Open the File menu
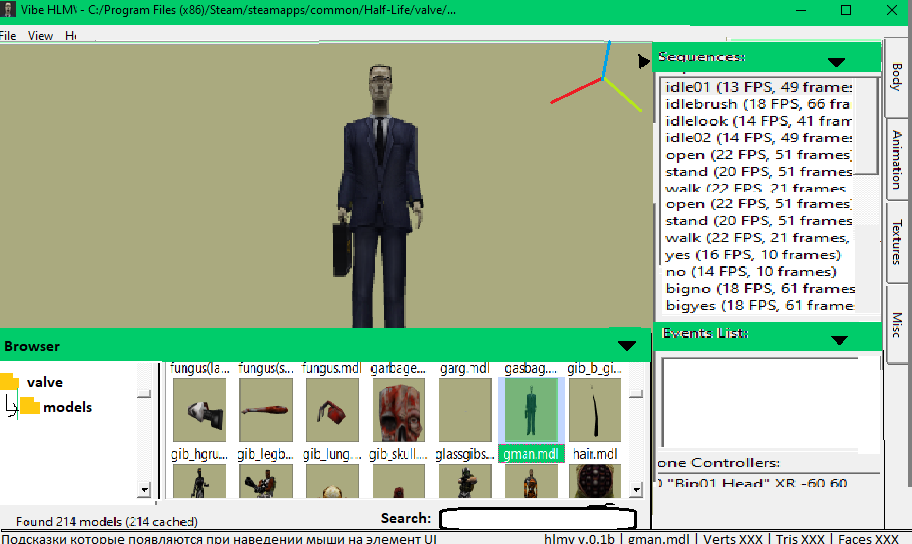This screenshot has width=912, height=544. click(8, 35)
